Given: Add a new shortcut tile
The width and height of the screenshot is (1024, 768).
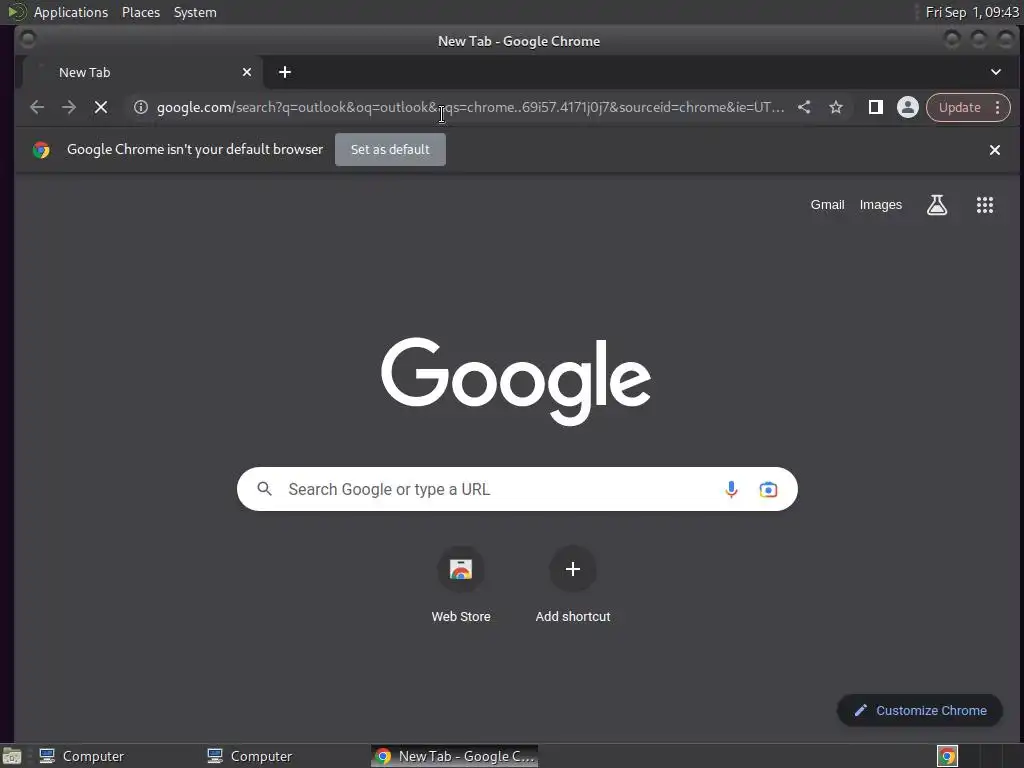Looking at the screenshot, I should [573, 584].
